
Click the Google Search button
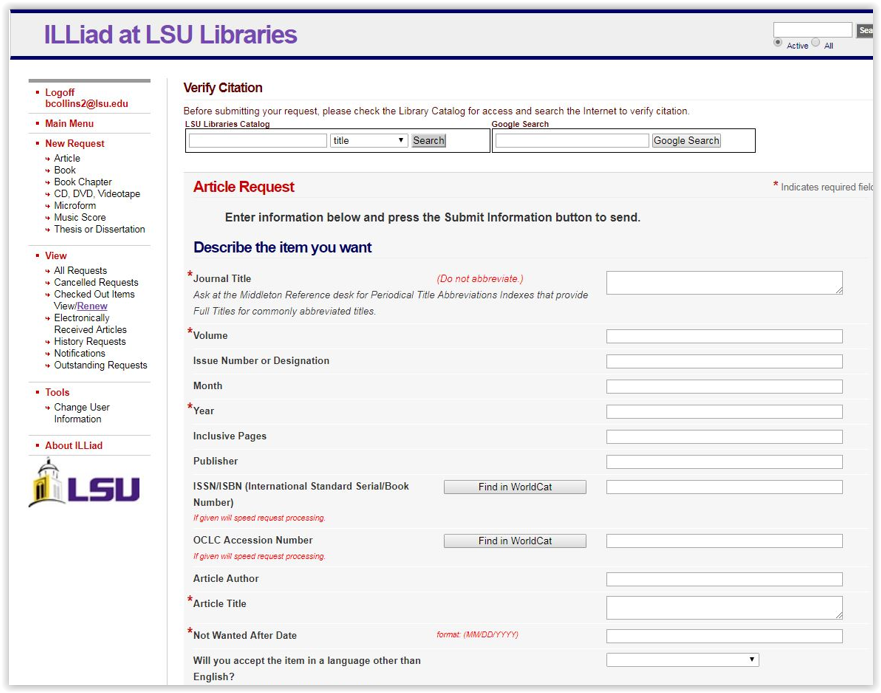(686, 141)
